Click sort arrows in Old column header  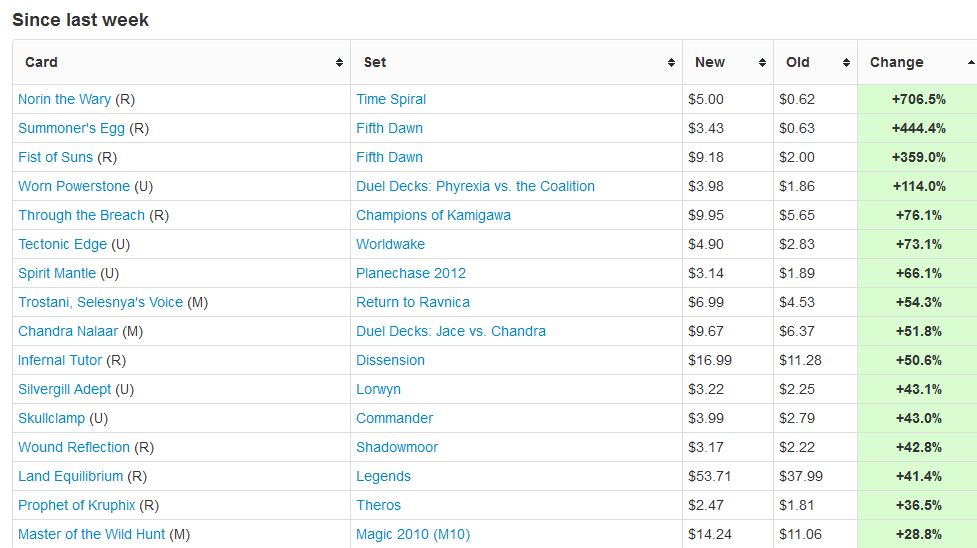coord(846,63)
